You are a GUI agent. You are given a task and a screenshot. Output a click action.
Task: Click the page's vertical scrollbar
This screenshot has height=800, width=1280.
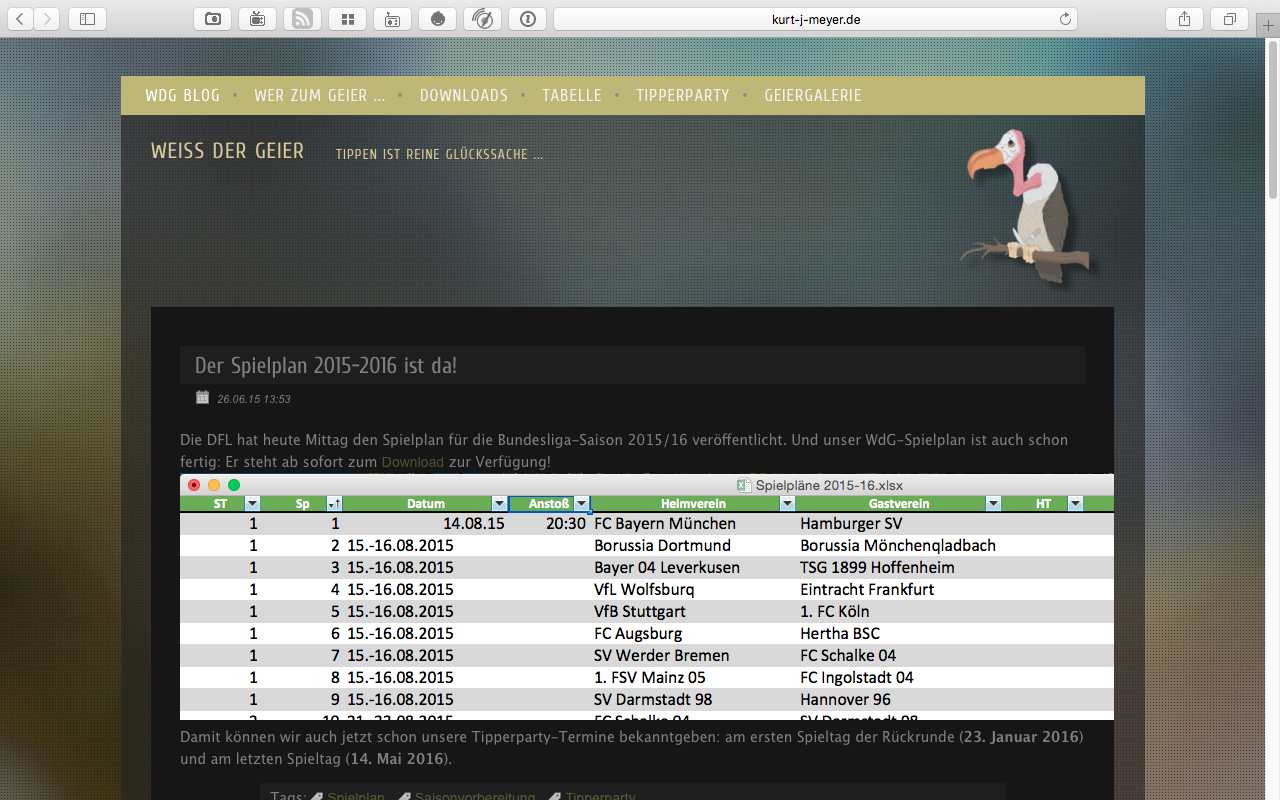(1272, 120)
